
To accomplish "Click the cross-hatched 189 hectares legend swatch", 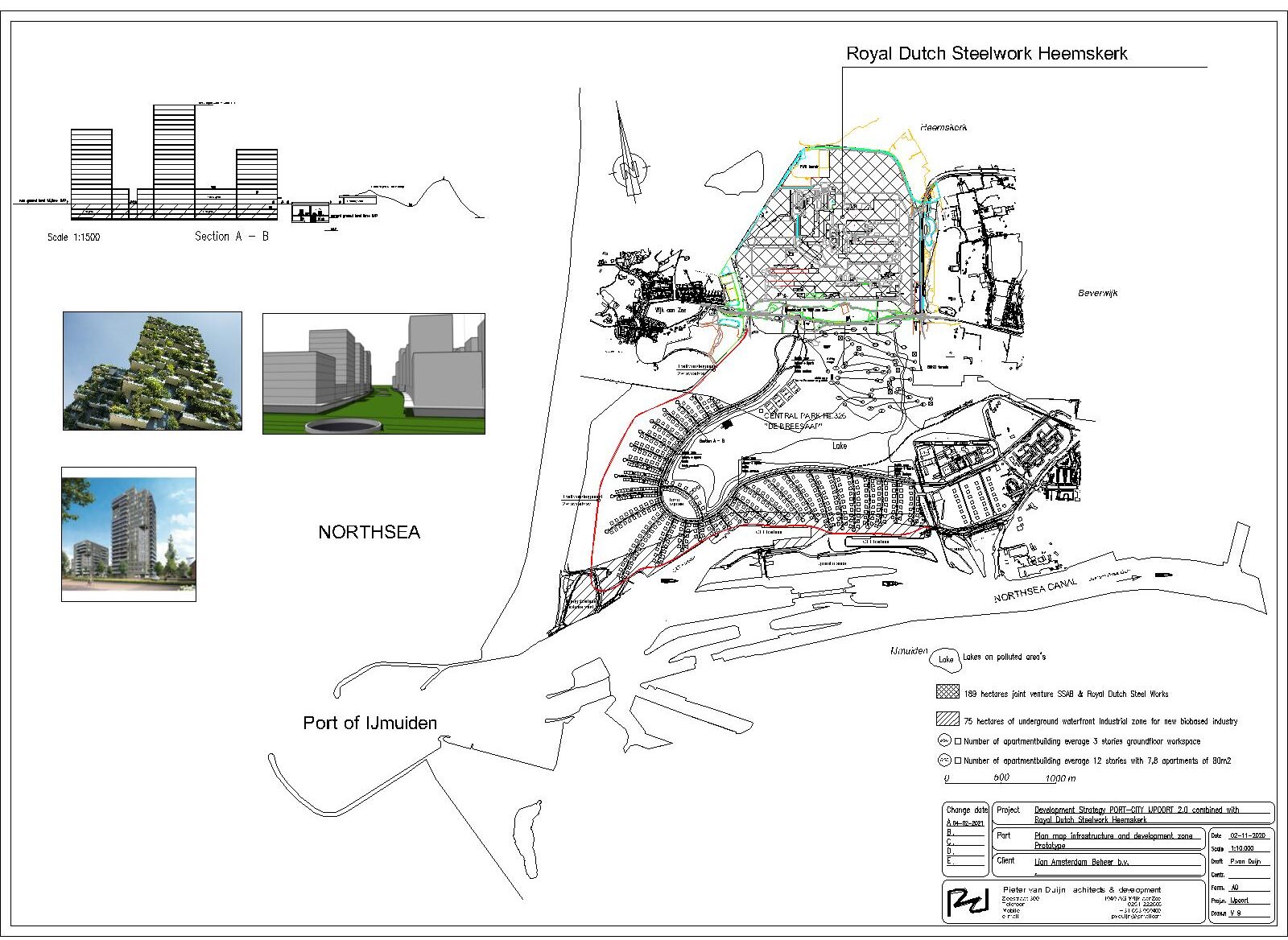I will [x=947, y=692].
